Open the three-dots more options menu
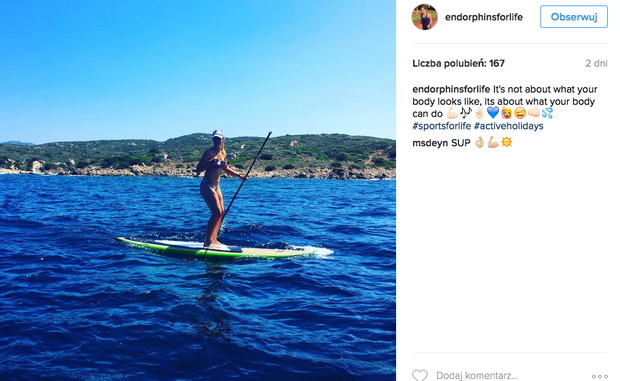 click(x=599, y=376)
